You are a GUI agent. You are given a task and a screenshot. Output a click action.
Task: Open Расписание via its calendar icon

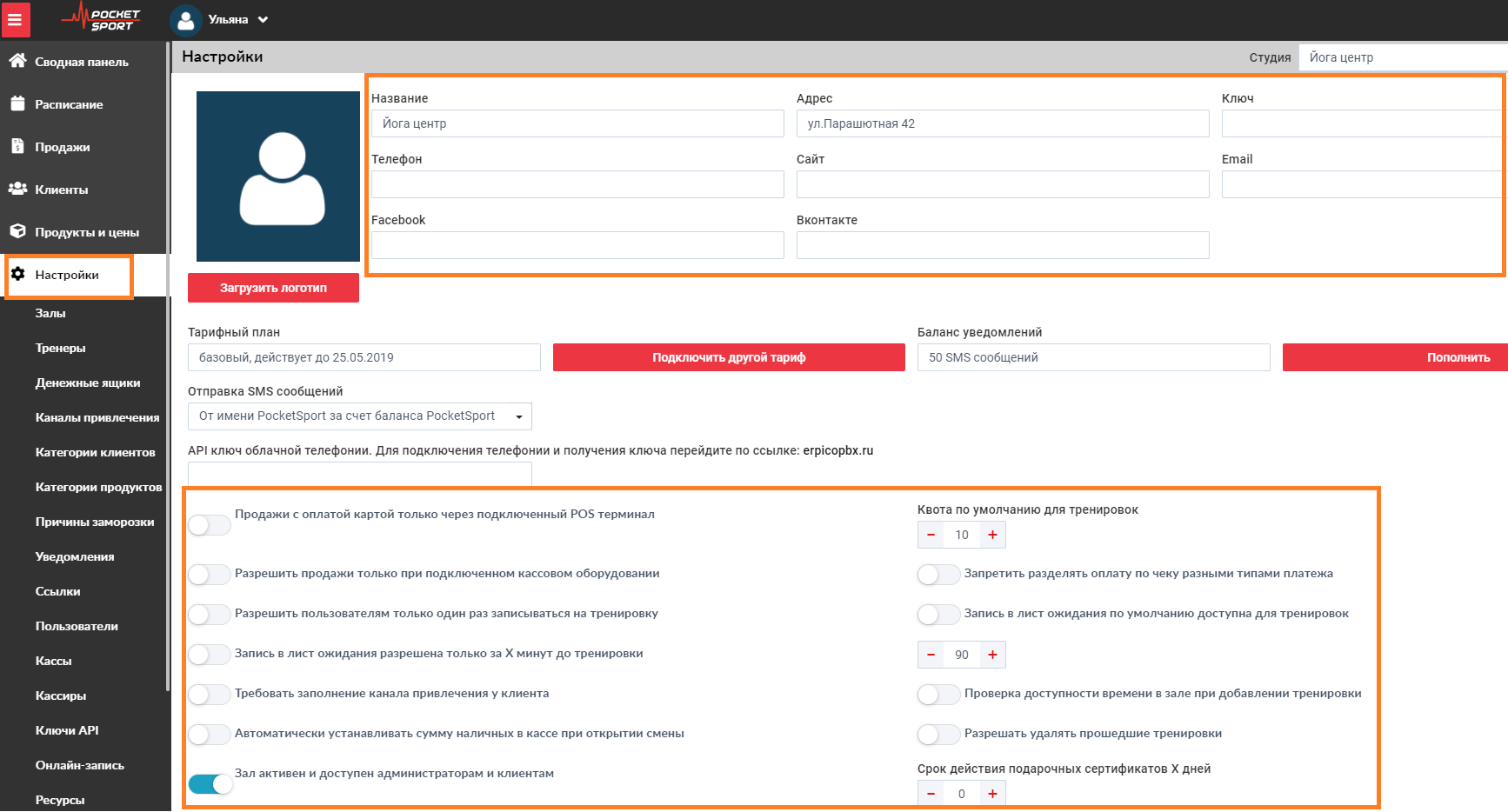17,103
